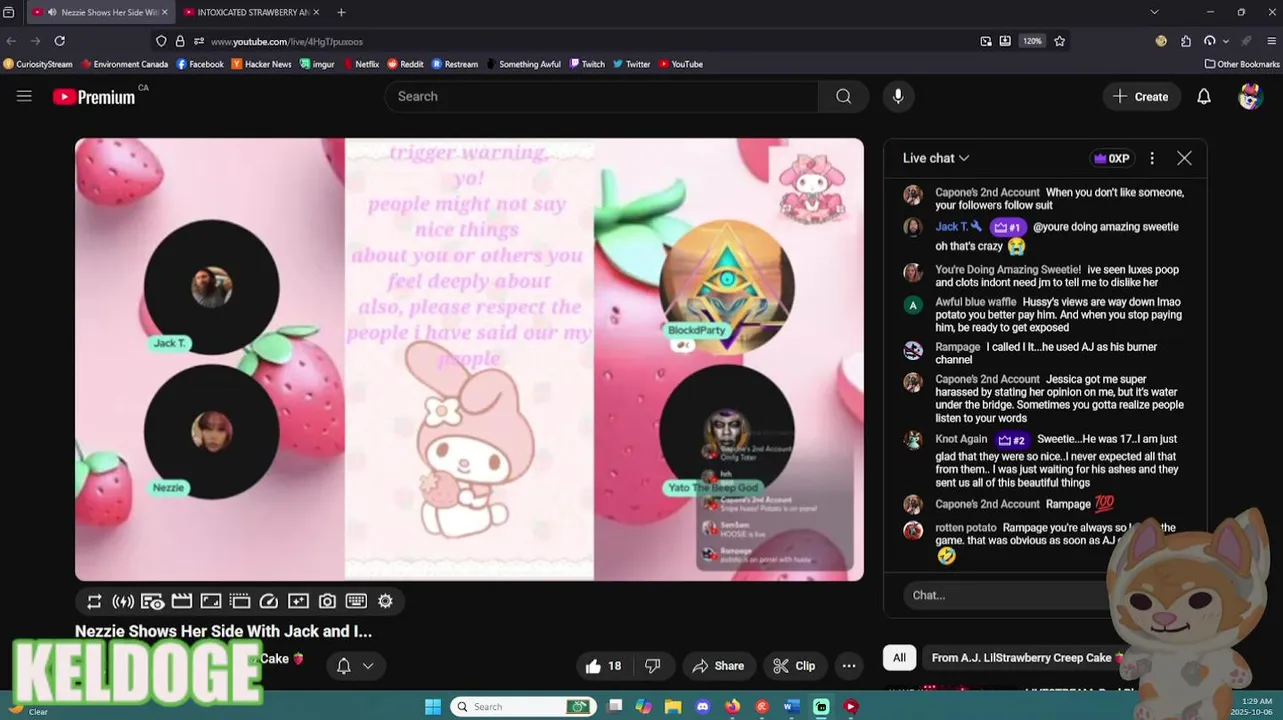Open the Twitch bookmark
The width and height of the screenshot is (1283, 720).
pyautogui.click(x=587, y=64)
